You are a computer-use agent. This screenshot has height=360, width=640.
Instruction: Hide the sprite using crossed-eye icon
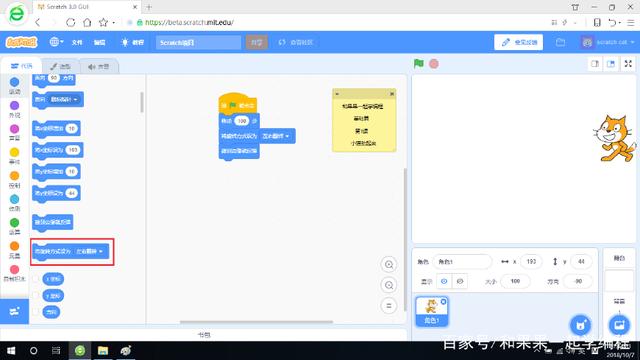coord(460,281)
